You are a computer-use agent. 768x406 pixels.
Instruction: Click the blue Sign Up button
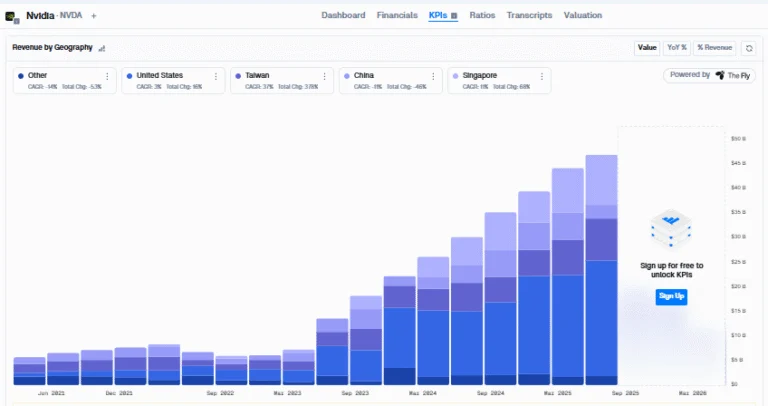tap(671, 296)
